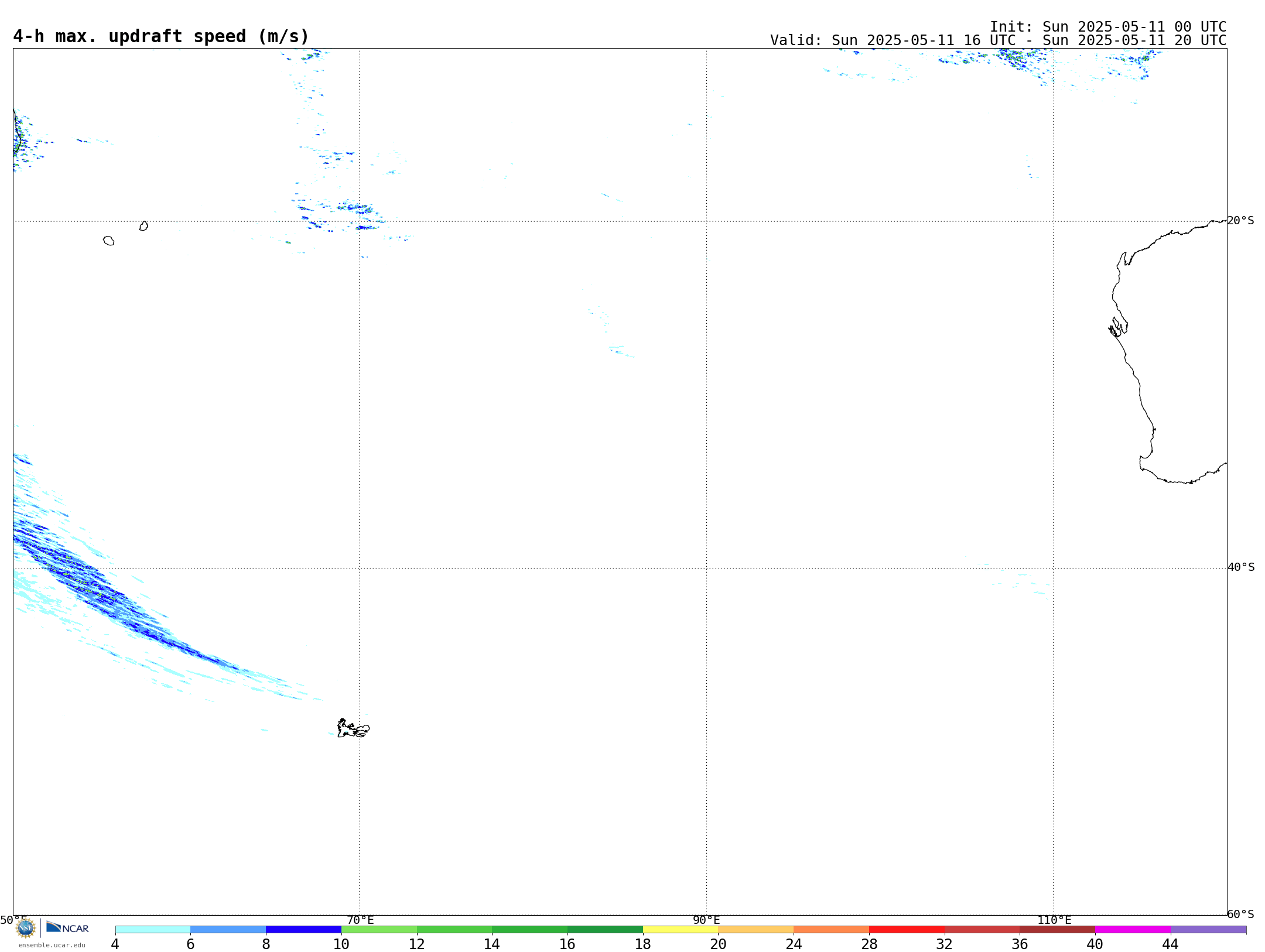Click the 70°E longitude label
Screen dimensions: 1265x952
[x=360, y=920]
